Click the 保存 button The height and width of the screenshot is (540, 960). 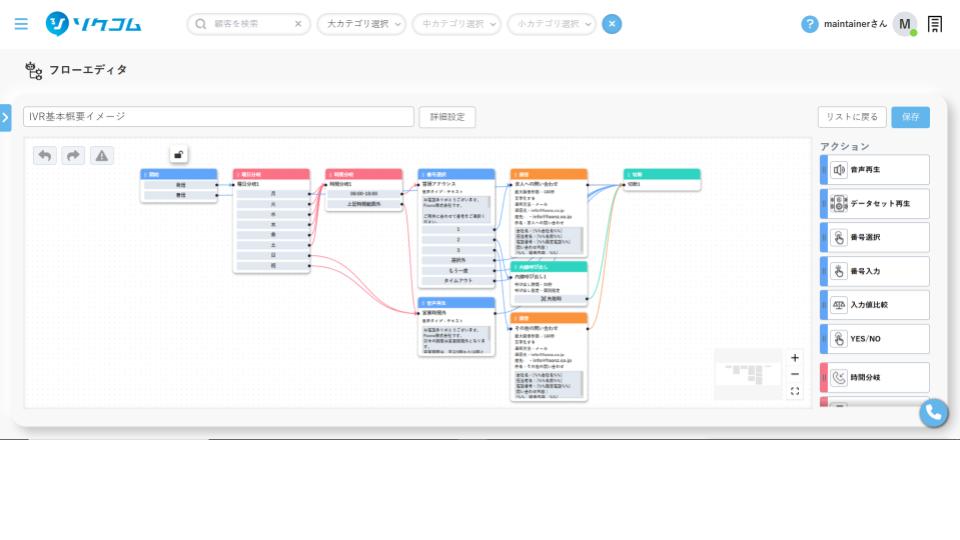(910, 117)
